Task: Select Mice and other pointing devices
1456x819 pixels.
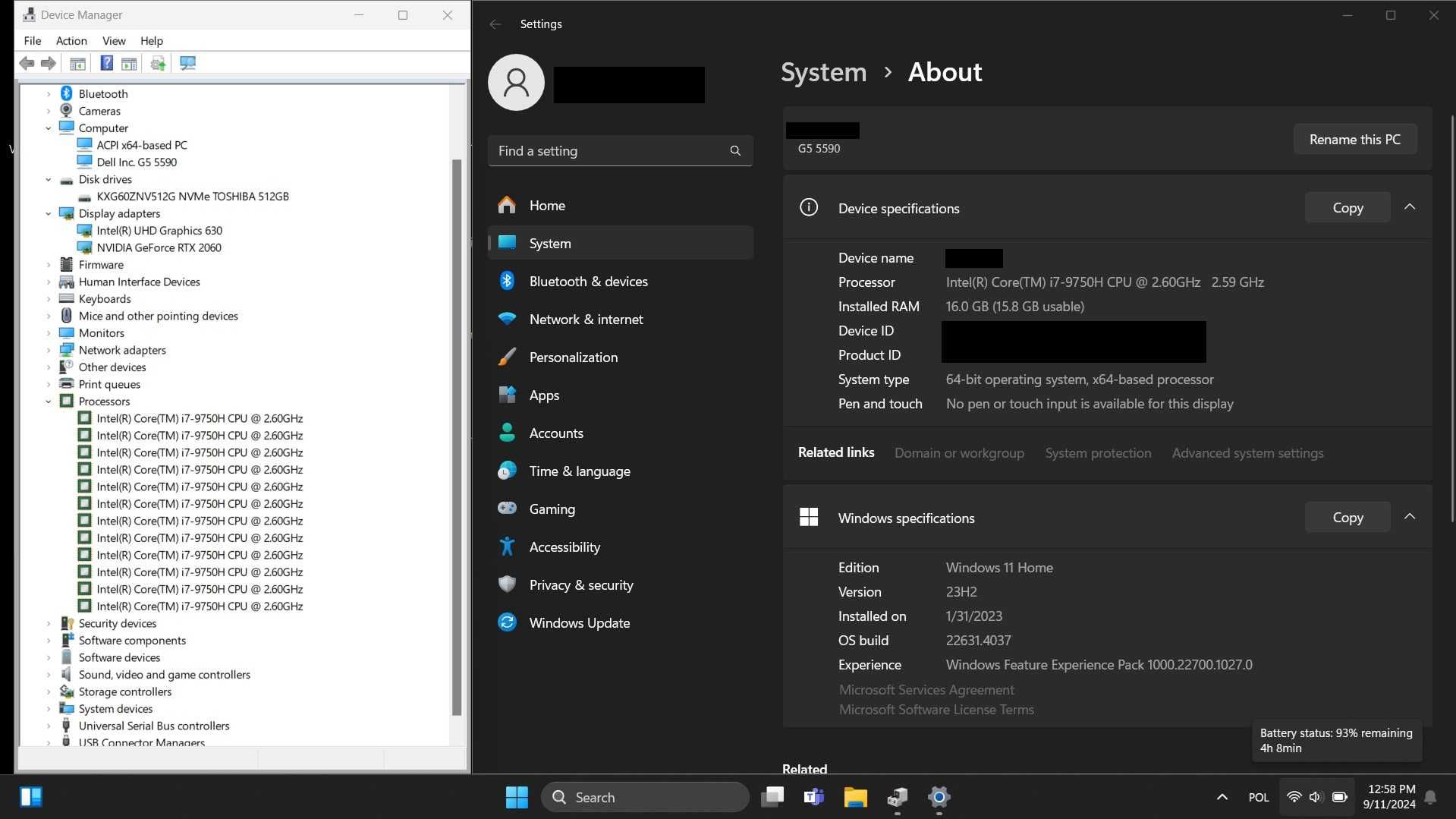Action: (x=159, y=316)
